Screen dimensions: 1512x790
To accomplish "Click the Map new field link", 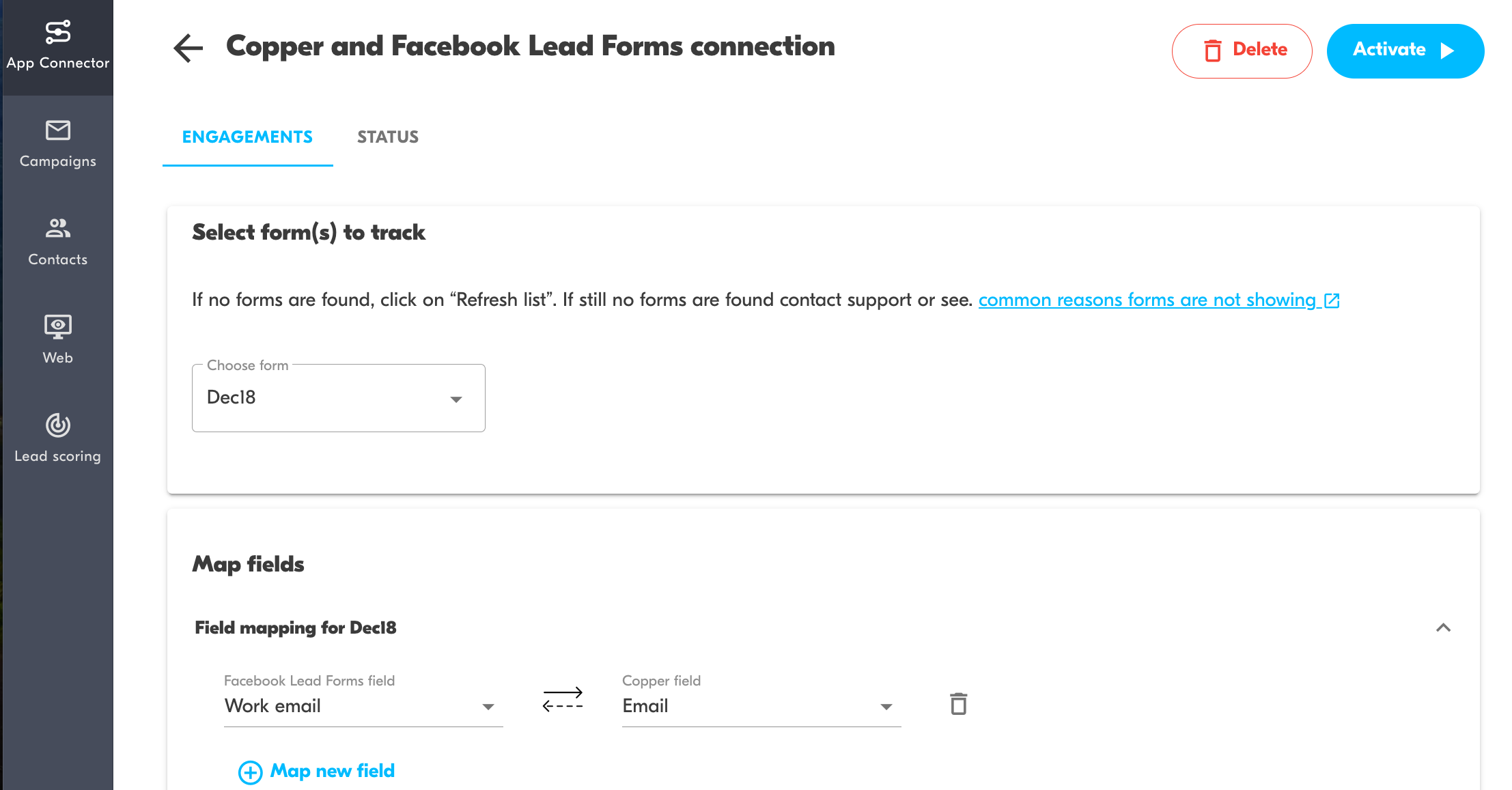I will (333, 771).
